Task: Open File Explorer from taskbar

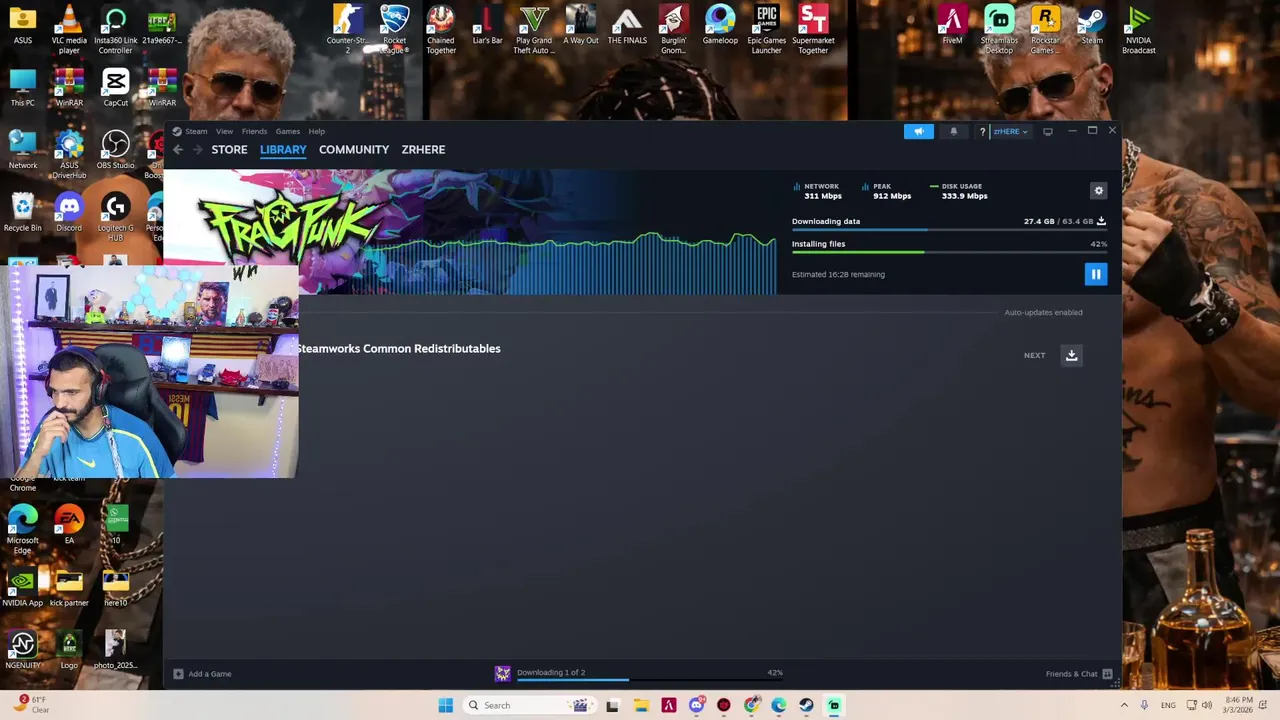Action: [x=641, y=705]
